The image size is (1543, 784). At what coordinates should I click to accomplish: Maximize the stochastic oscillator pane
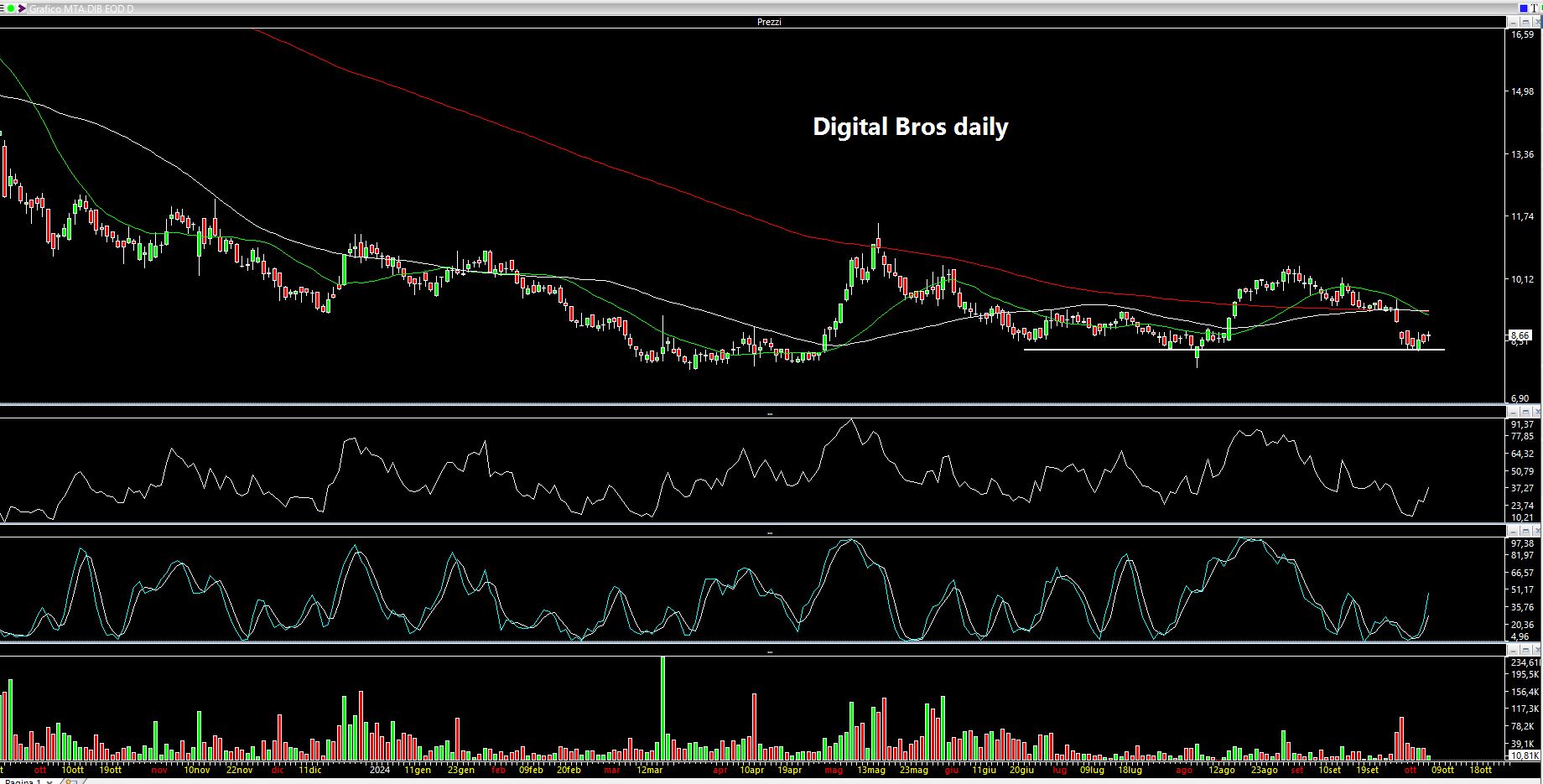point(1525,531)
